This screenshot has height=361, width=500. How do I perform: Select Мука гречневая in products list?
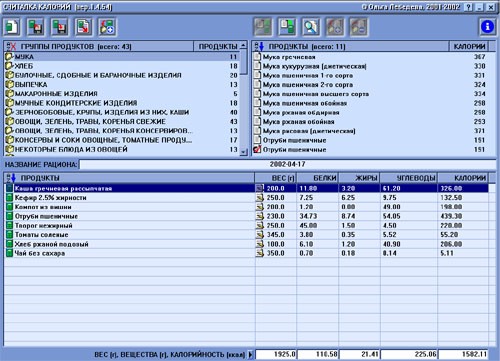(x=370, y=57)
